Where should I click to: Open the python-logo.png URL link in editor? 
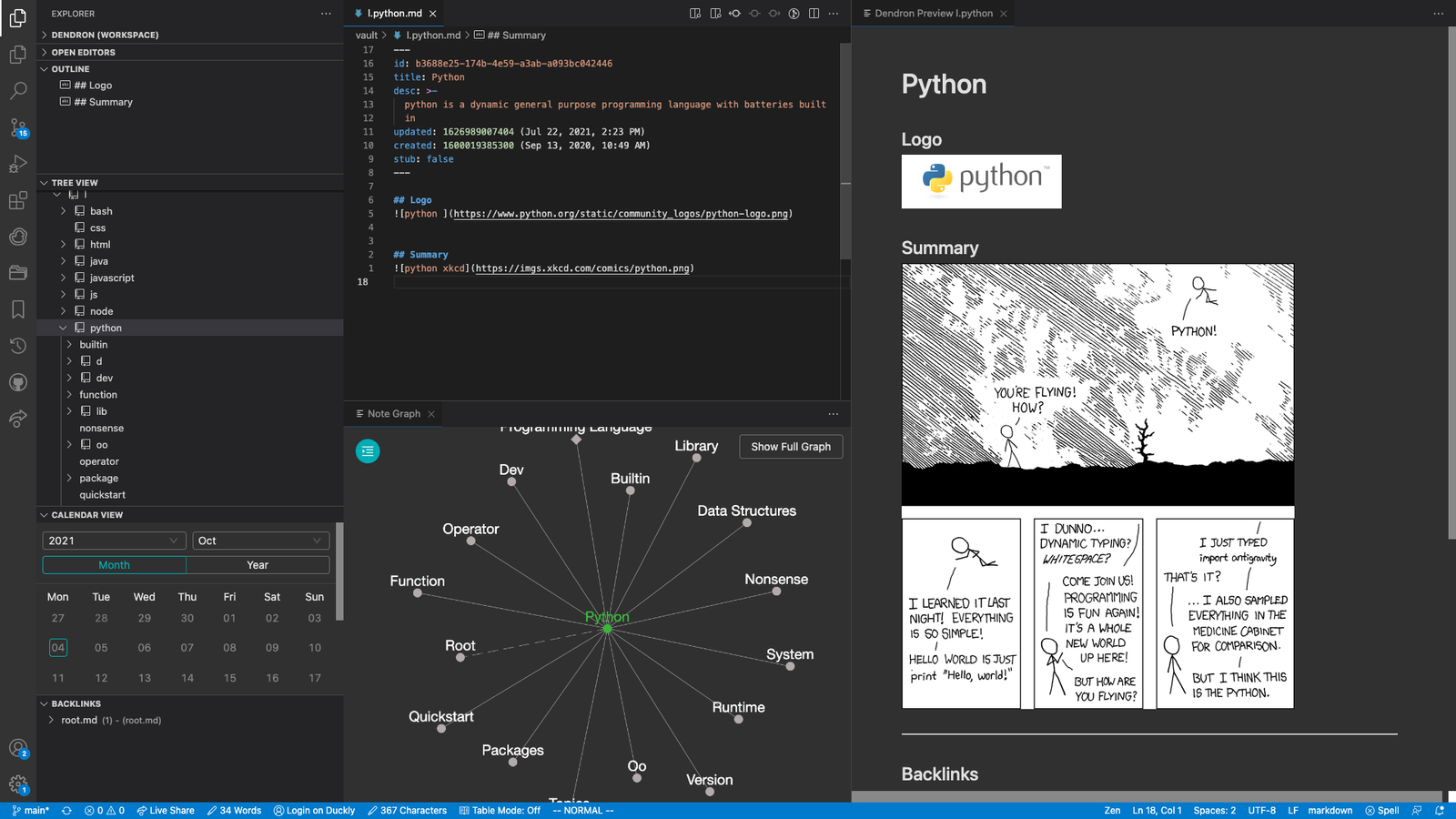click(621, 214)
